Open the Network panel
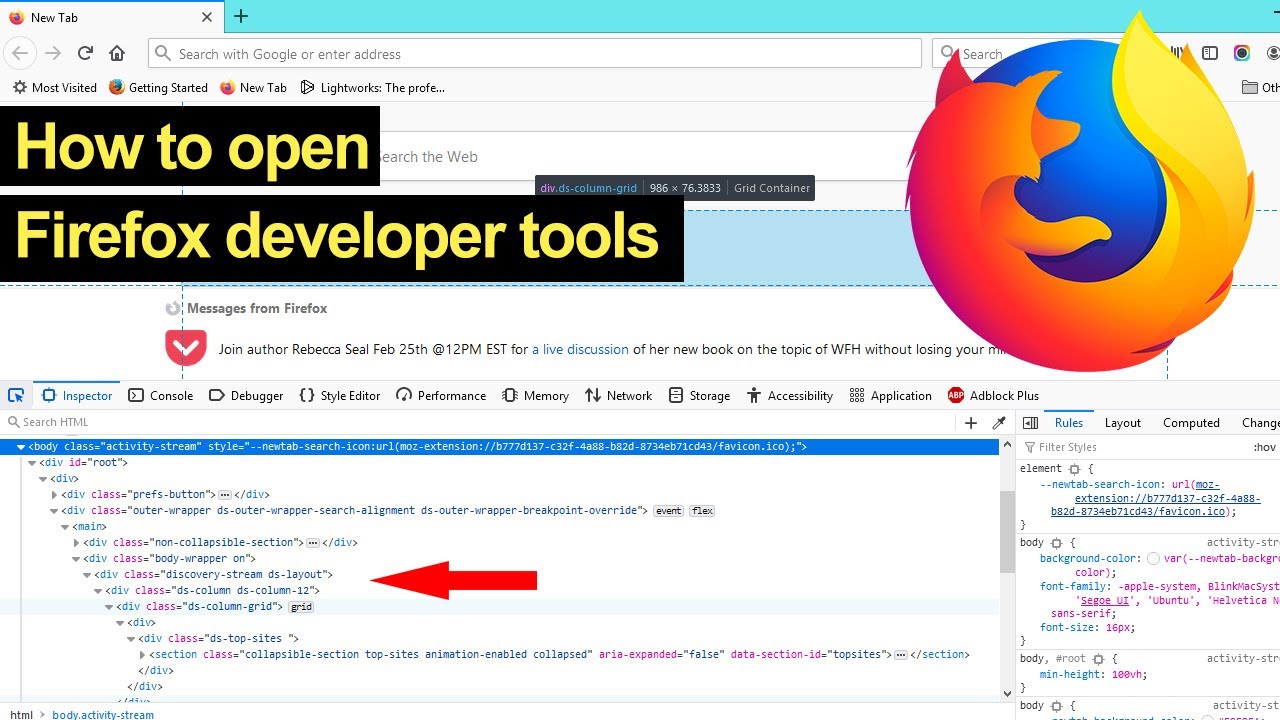 pos(618,395)
